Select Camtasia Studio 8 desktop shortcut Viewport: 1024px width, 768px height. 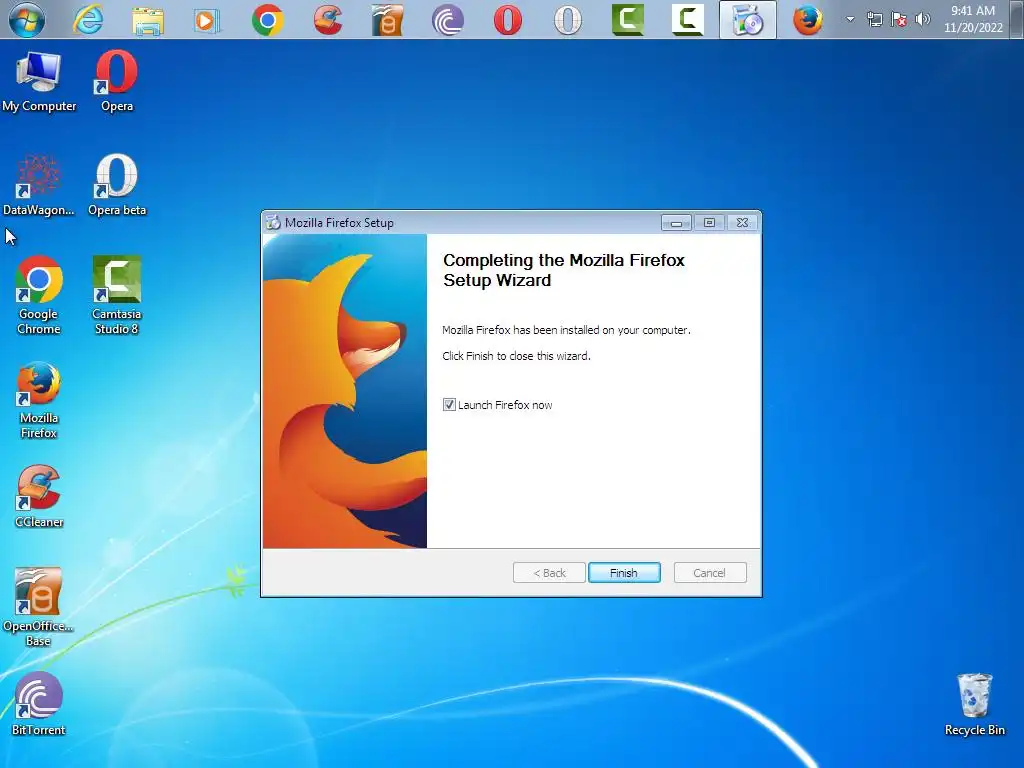coord(117,296)
